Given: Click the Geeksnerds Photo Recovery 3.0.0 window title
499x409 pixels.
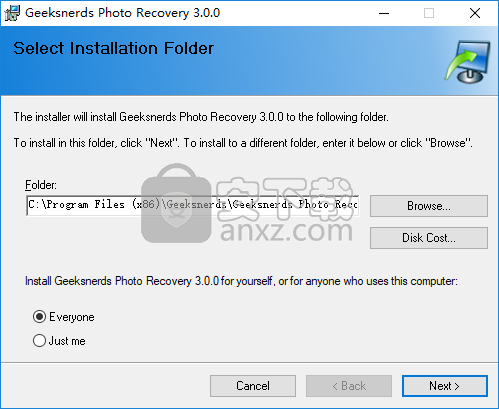Looking at the screenshot, I should click(122, 13).
